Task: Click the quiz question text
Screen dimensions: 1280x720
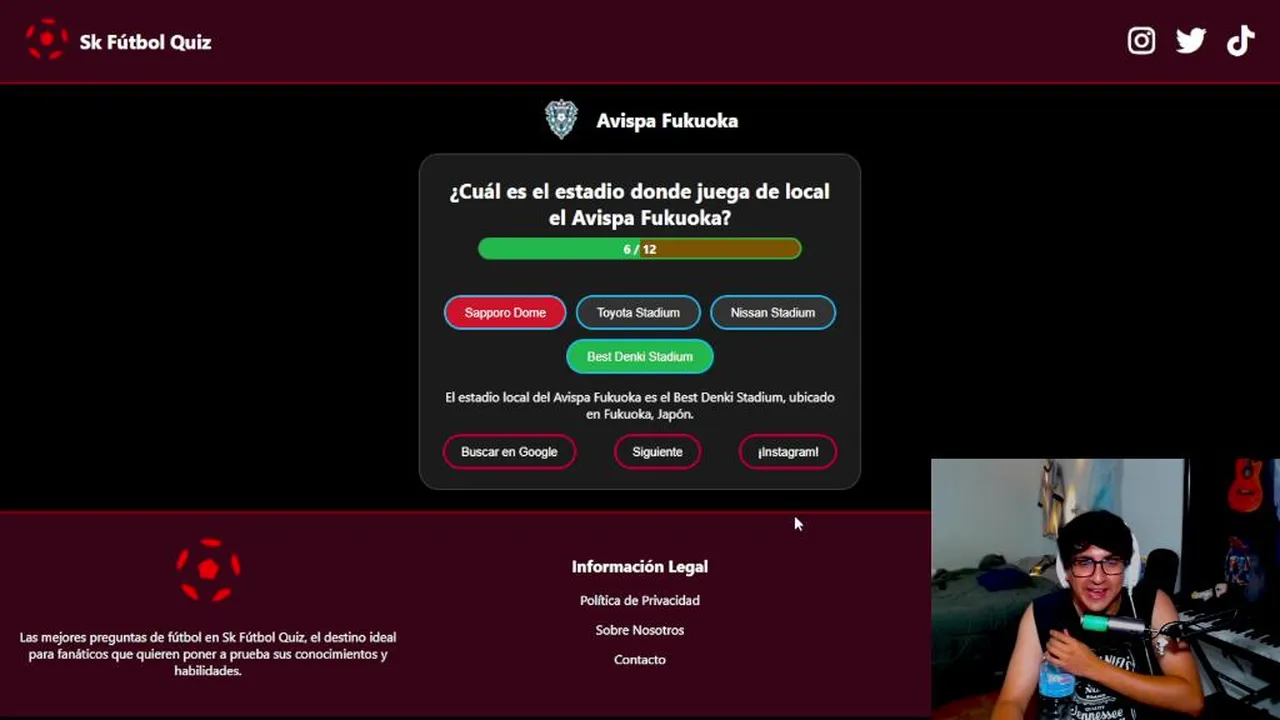Action: click(x=640, y=204)
